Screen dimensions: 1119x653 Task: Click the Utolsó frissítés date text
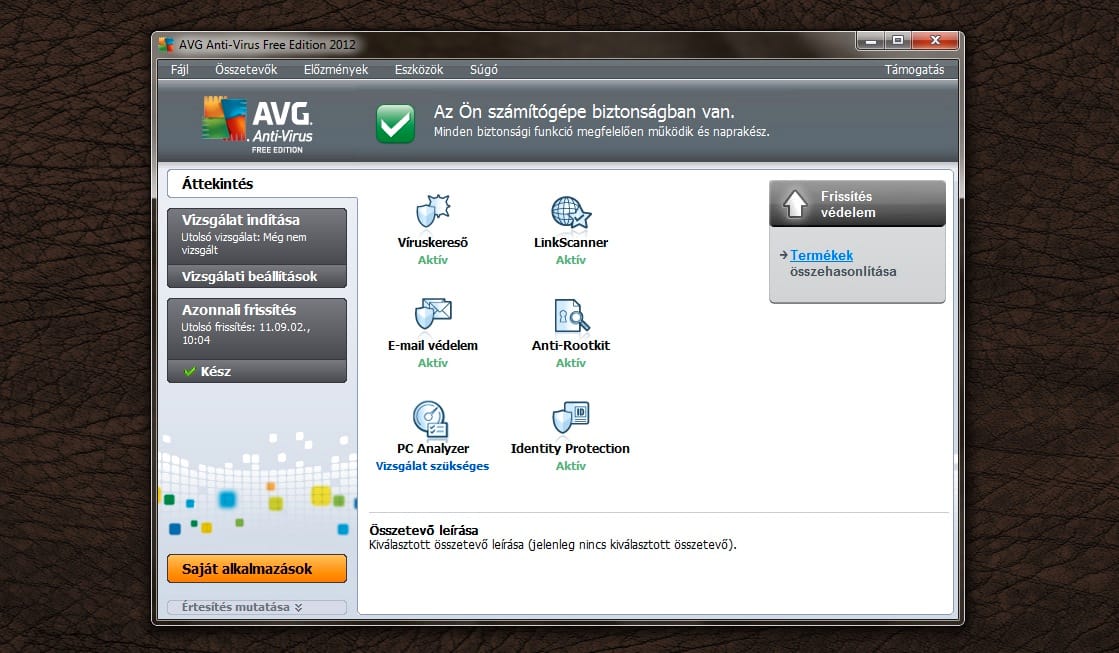pyautogui.click(x=245, y=334)
